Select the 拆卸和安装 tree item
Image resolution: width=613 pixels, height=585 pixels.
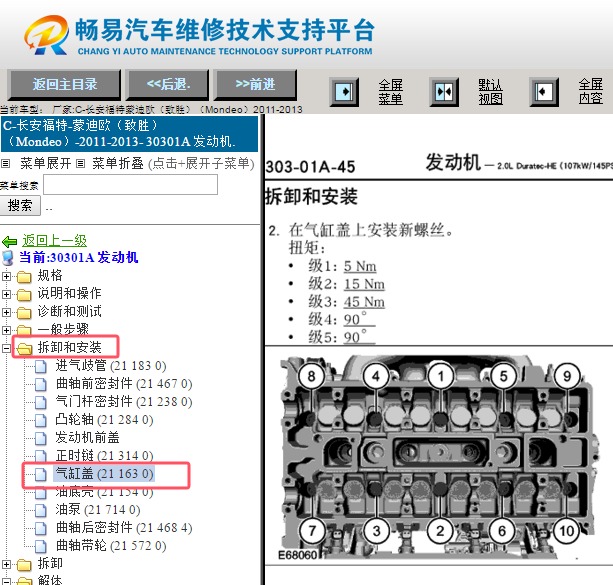tap(69, 347)
